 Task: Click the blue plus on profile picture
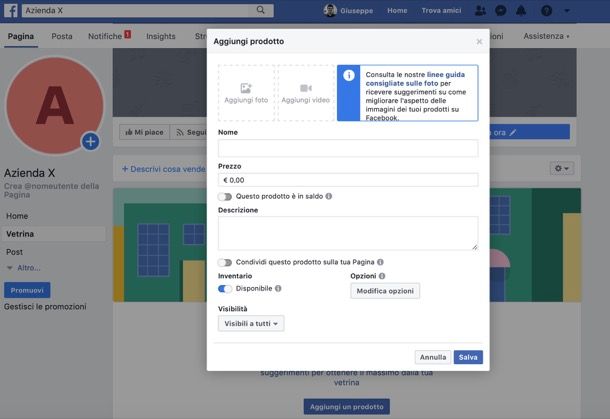click(x=91, y=141)
